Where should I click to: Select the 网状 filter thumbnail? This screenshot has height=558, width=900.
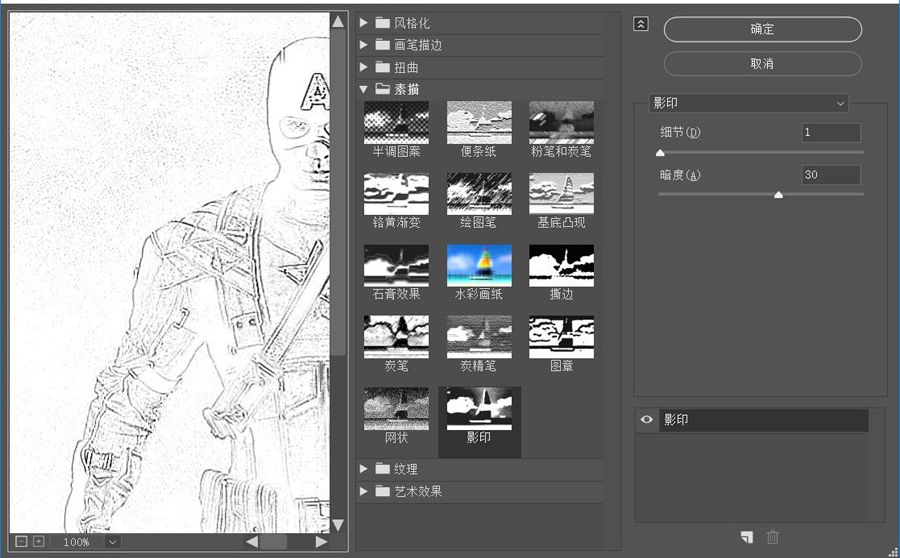pos(396,409)
